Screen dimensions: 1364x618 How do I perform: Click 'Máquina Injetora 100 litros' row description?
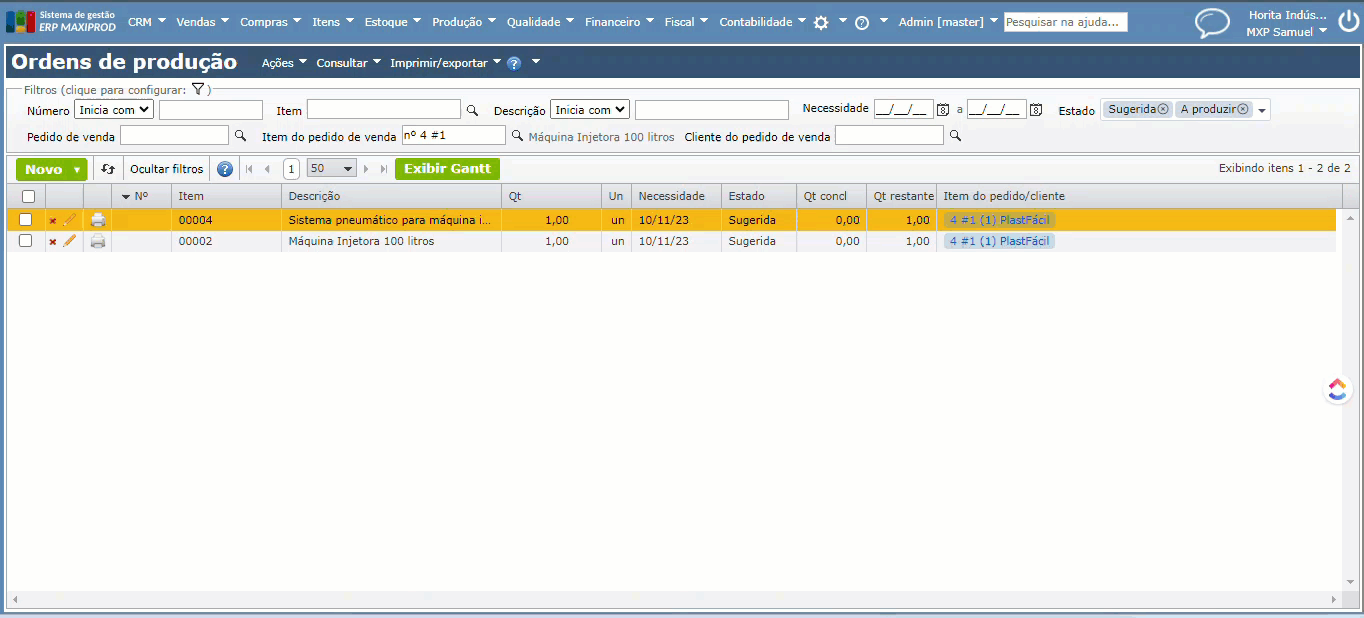tap(361, 241)
